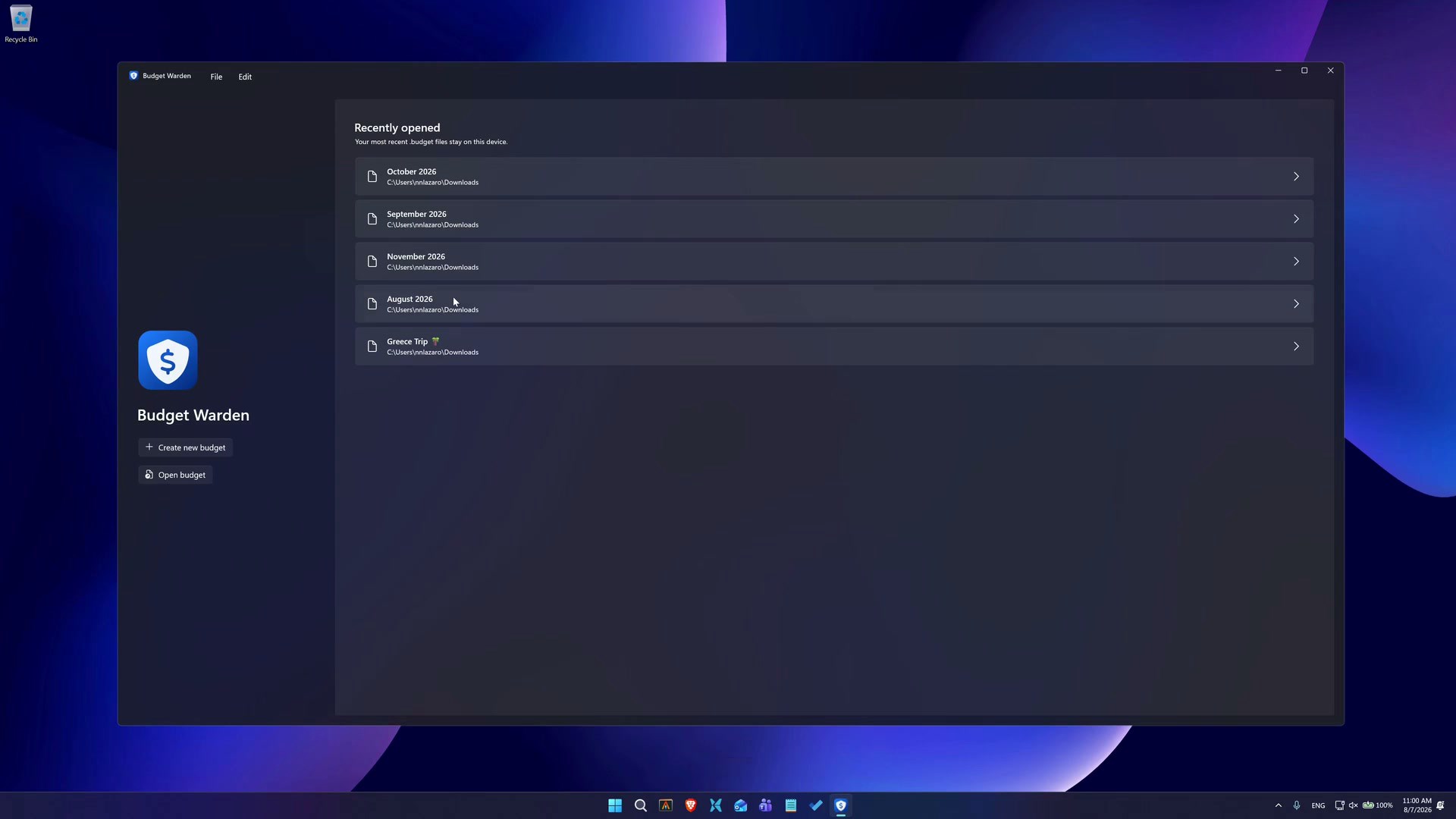Open the clock and calendar flyout
This screenshot has width=1456, height=819.
point(1417,805)
